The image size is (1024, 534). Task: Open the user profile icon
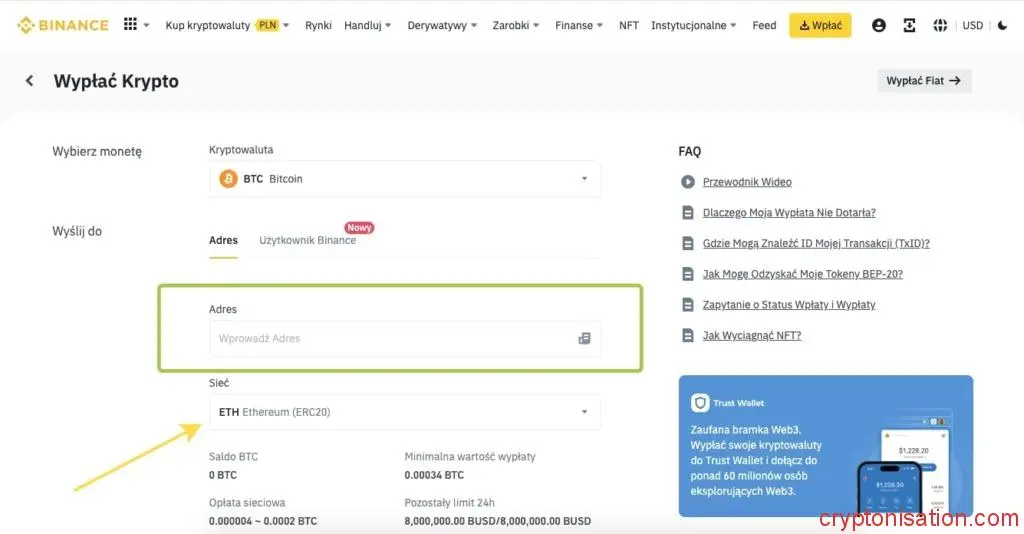(878, 25)
